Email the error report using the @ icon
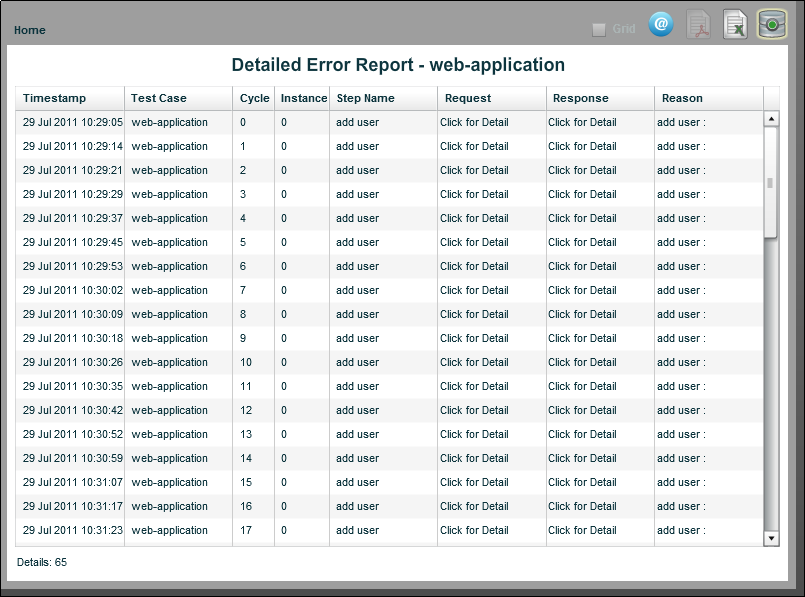 click(661, 25)
